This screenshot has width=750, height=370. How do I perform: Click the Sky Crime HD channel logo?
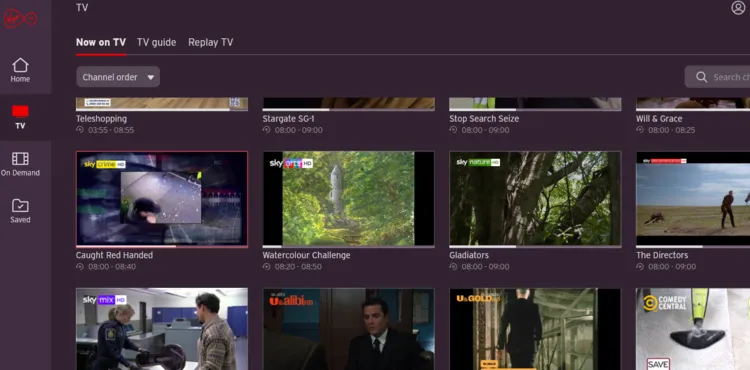(x=104, y=164)
